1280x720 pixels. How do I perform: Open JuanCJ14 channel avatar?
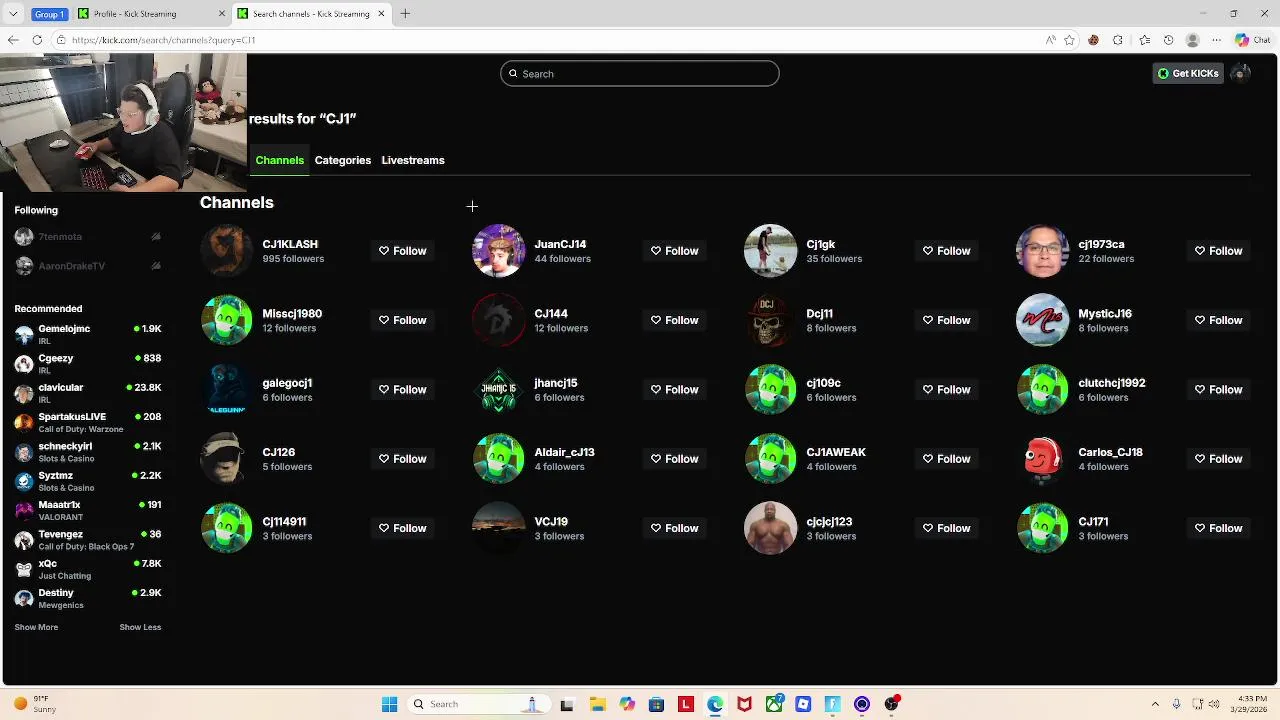(x=499, y=251)
